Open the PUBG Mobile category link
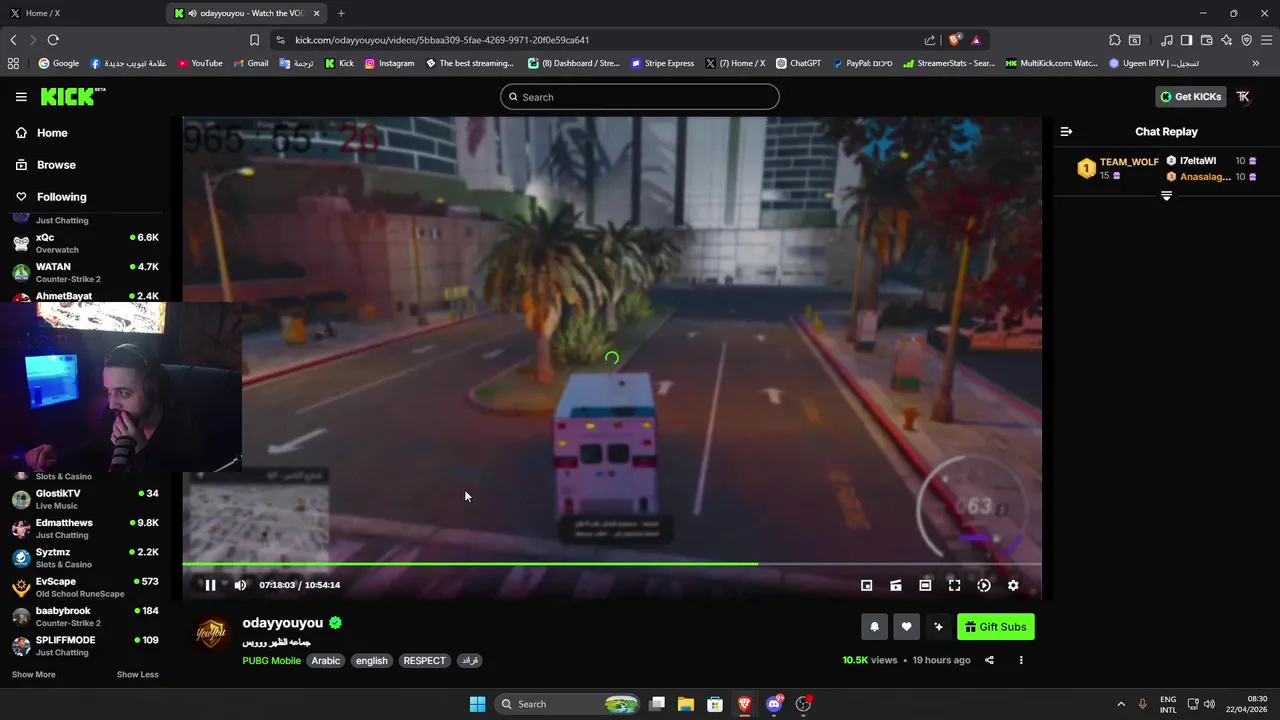 [271, 661]
